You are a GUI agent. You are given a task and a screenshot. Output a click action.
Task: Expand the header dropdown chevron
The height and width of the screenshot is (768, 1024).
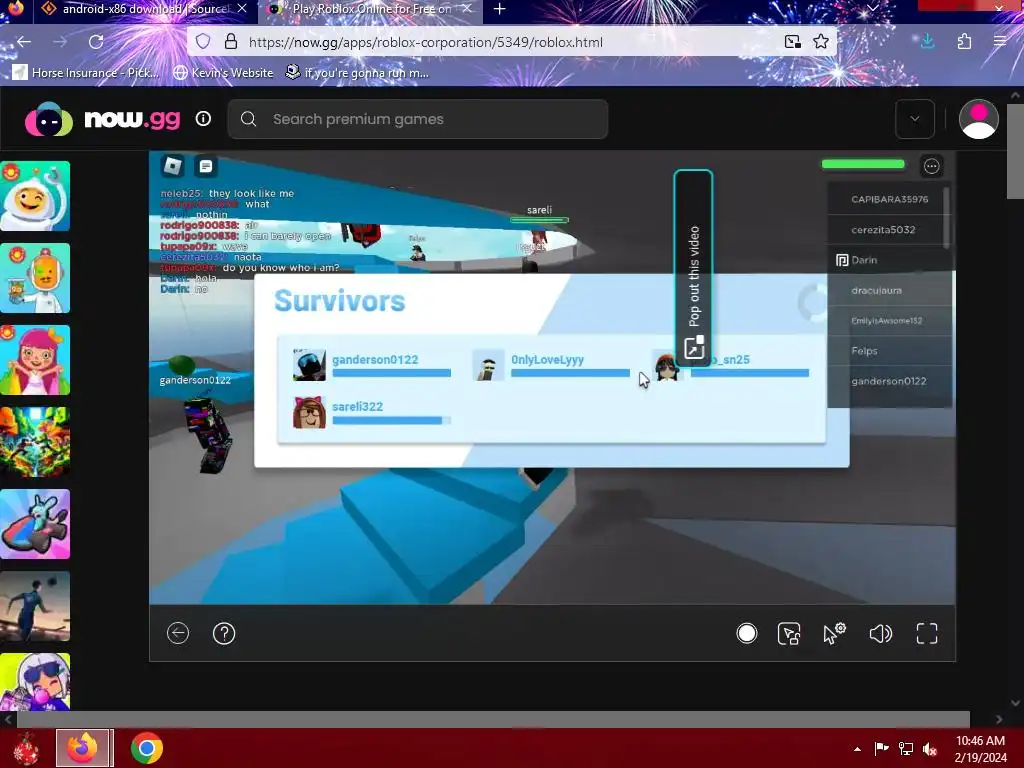pyautogui.click(x=915, y=119)
